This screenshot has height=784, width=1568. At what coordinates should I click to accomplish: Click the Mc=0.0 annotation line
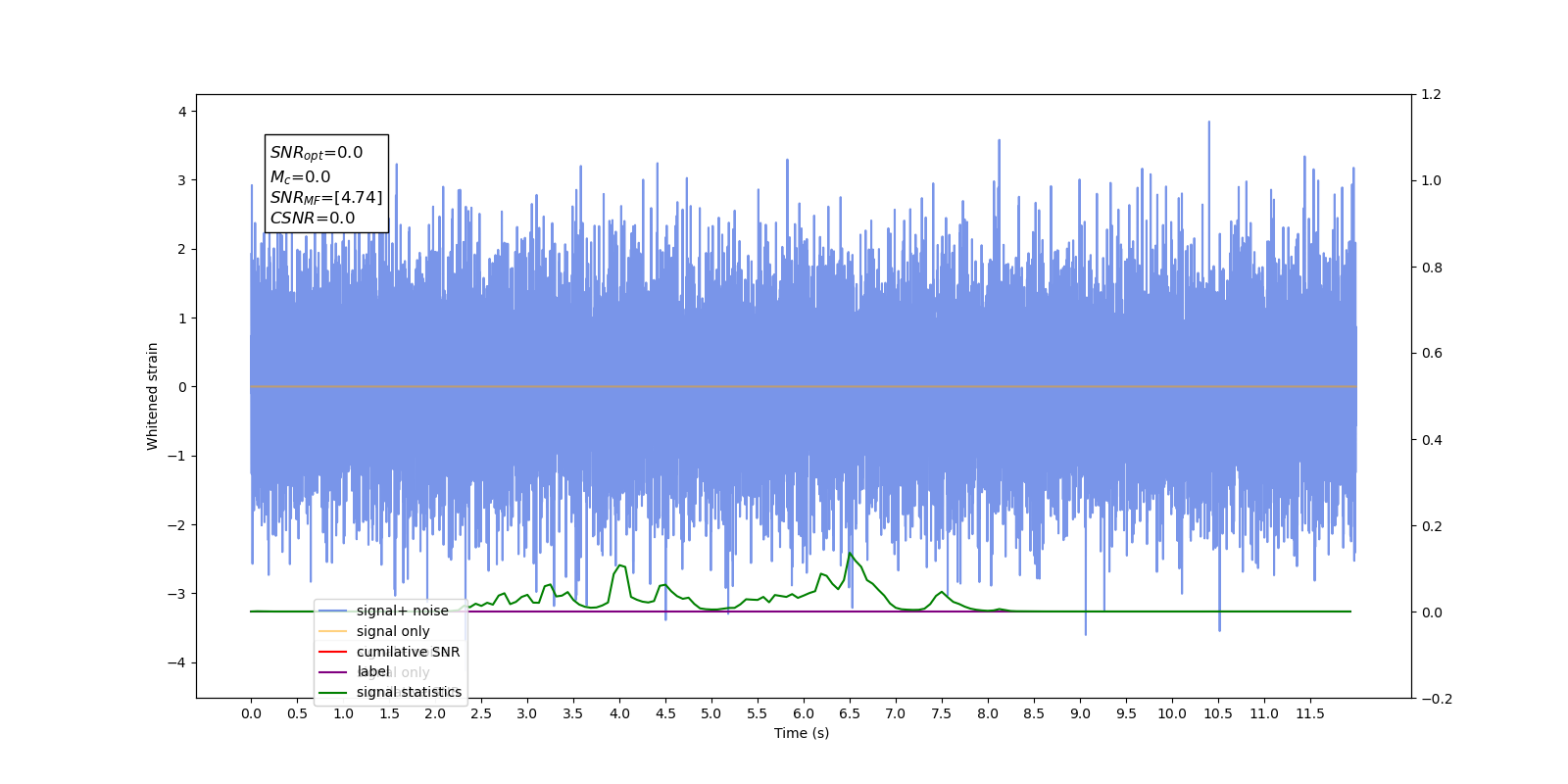click(300, 177)
